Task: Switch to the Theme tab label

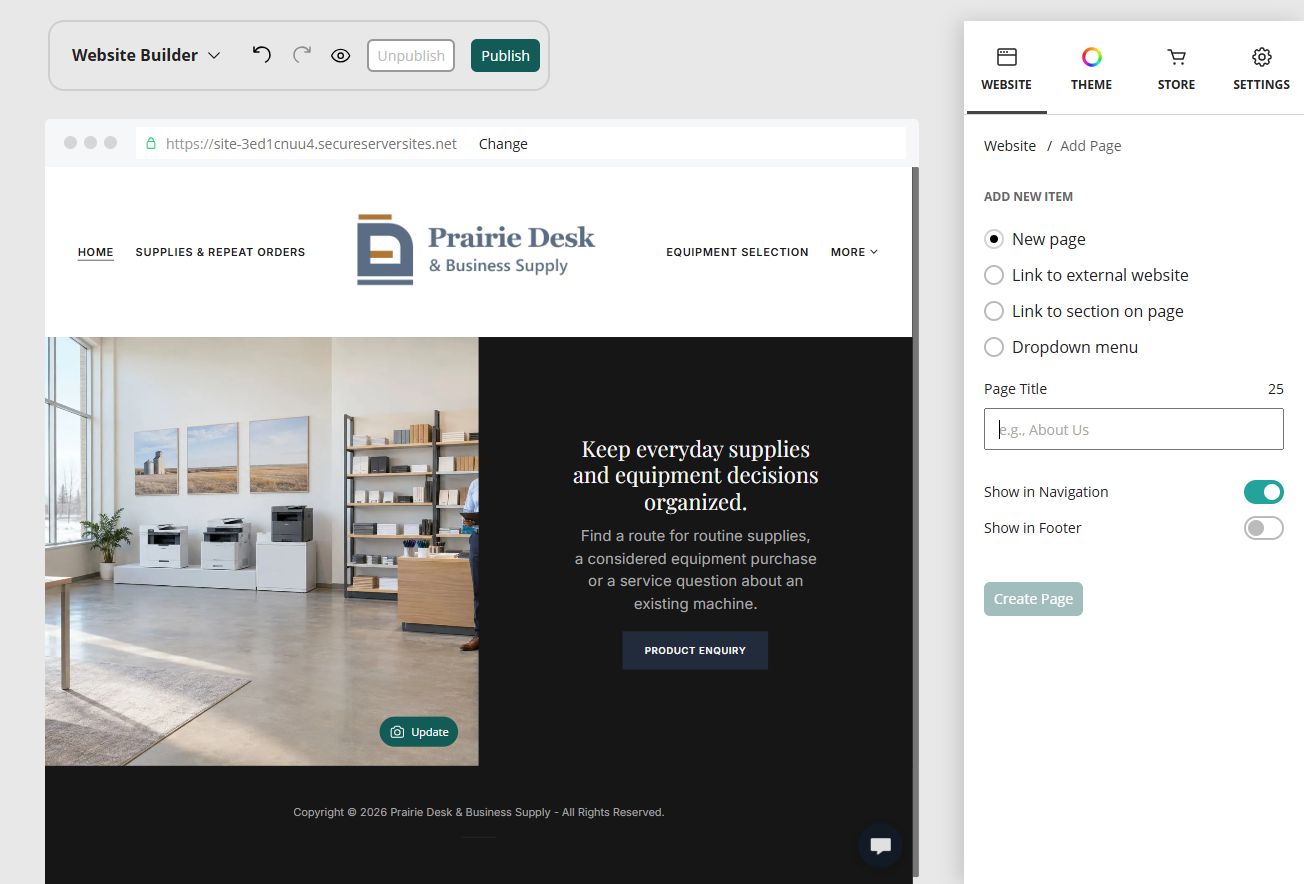Action: [1091, 85]
